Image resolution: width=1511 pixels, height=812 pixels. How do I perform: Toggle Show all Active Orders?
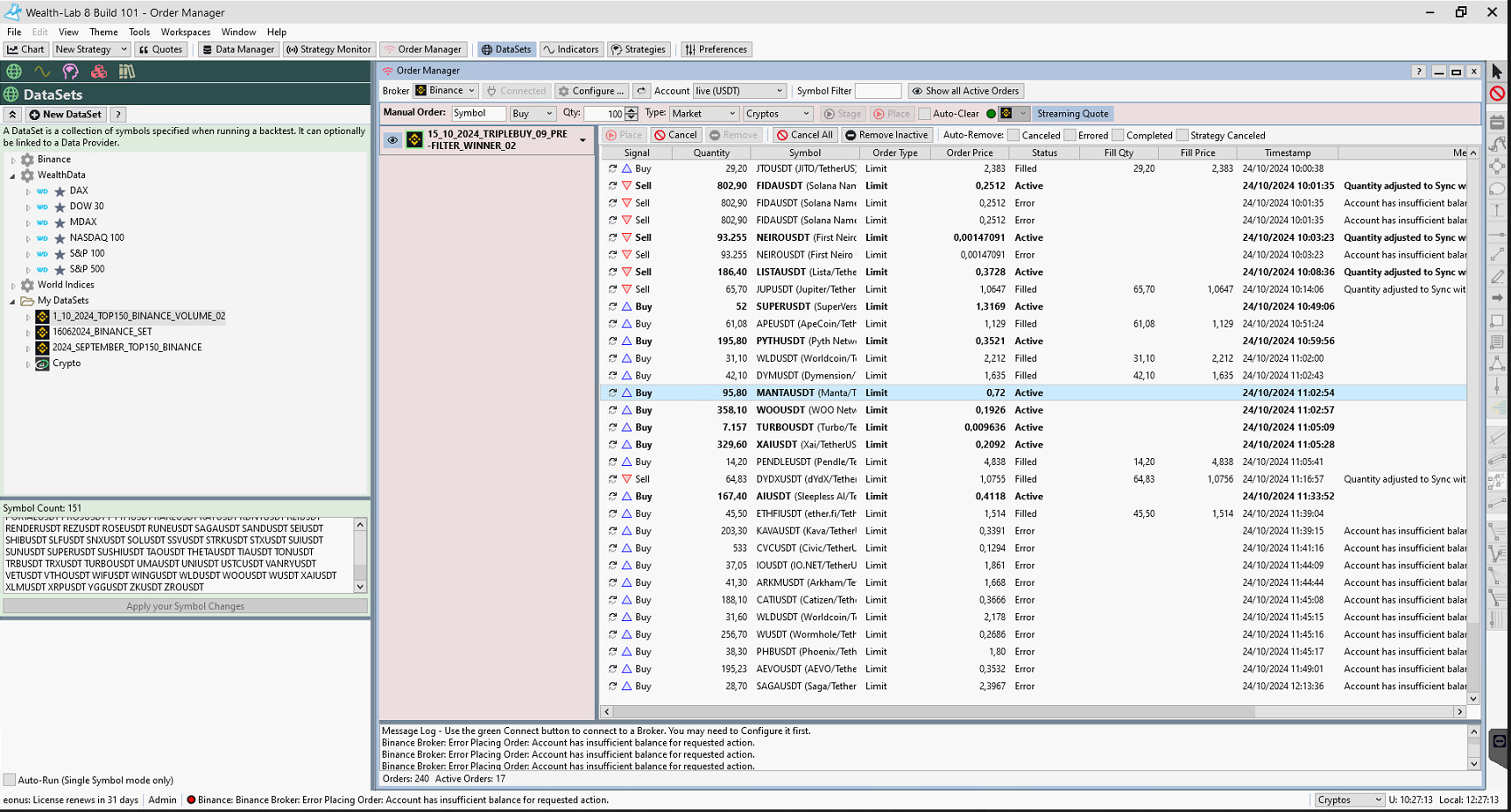tap(965, 91)
